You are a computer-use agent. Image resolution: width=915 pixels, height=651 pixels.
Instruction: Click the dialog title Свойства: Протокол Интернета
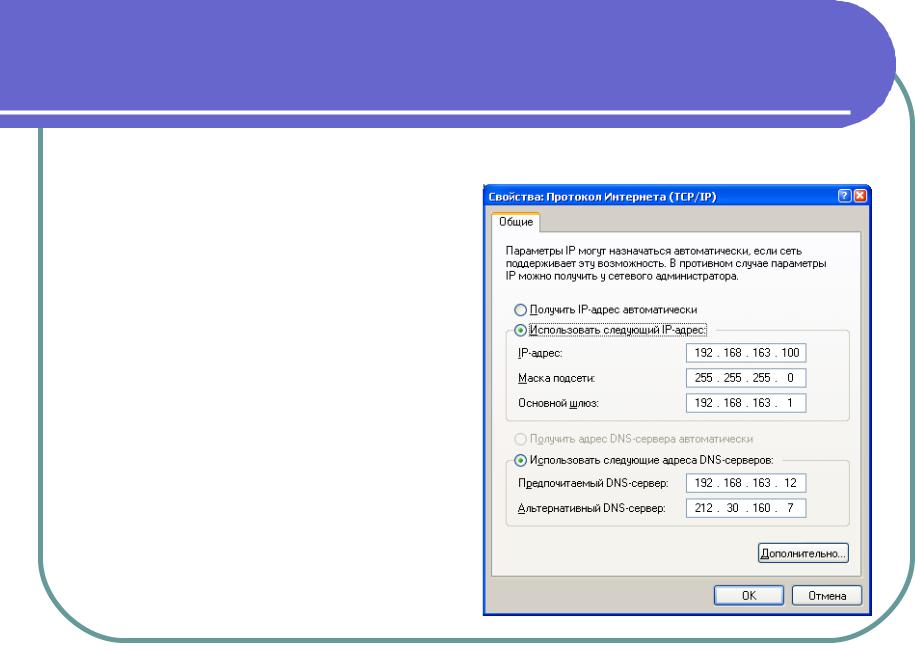pyautogui.click(x=602, y=197)
